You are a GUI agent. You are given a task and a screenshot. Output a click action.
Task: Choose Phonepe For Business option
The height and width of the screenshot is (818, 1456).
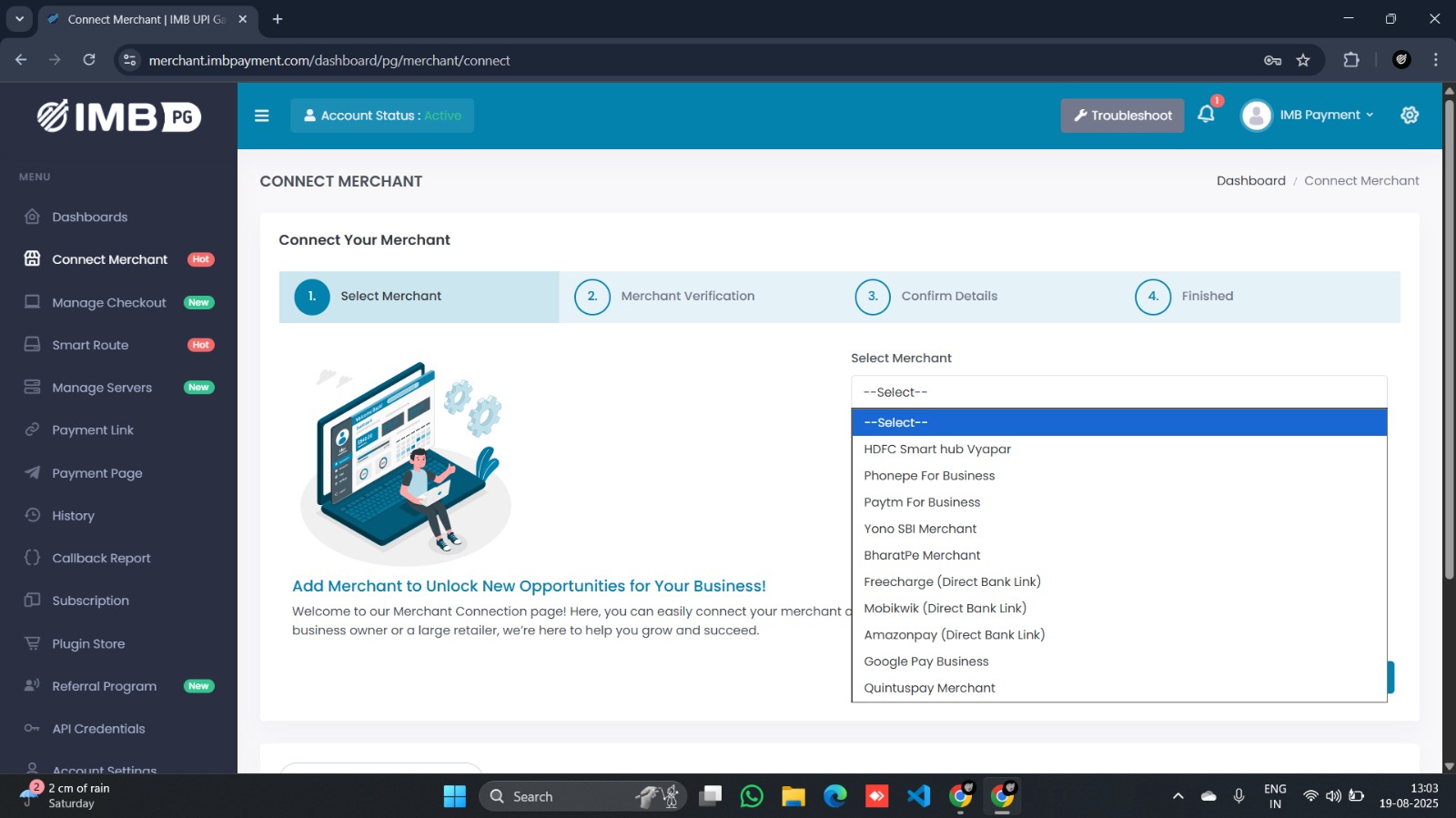[929, 476]
